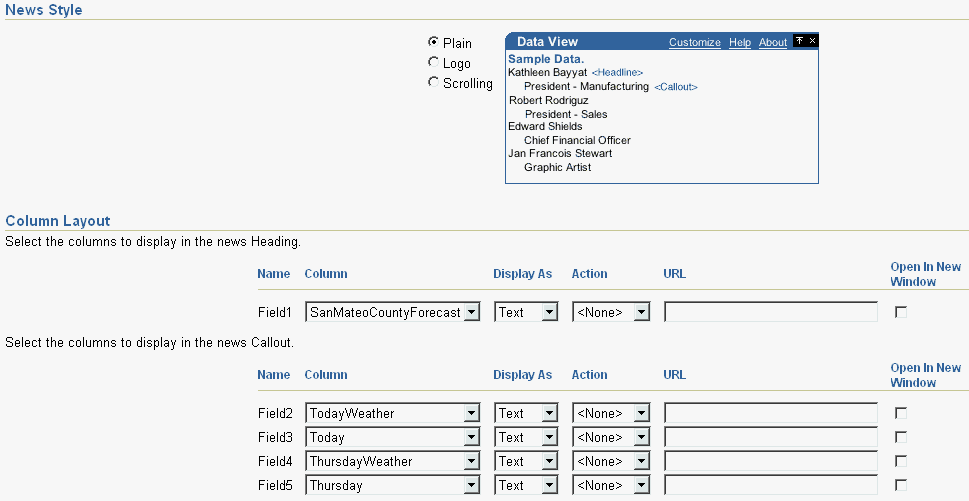Viewport: 969px width, 501px height.
Task: Open the Field1 Column dropdown SanMateoCountyForecast
Action: (x=392, y=312)
